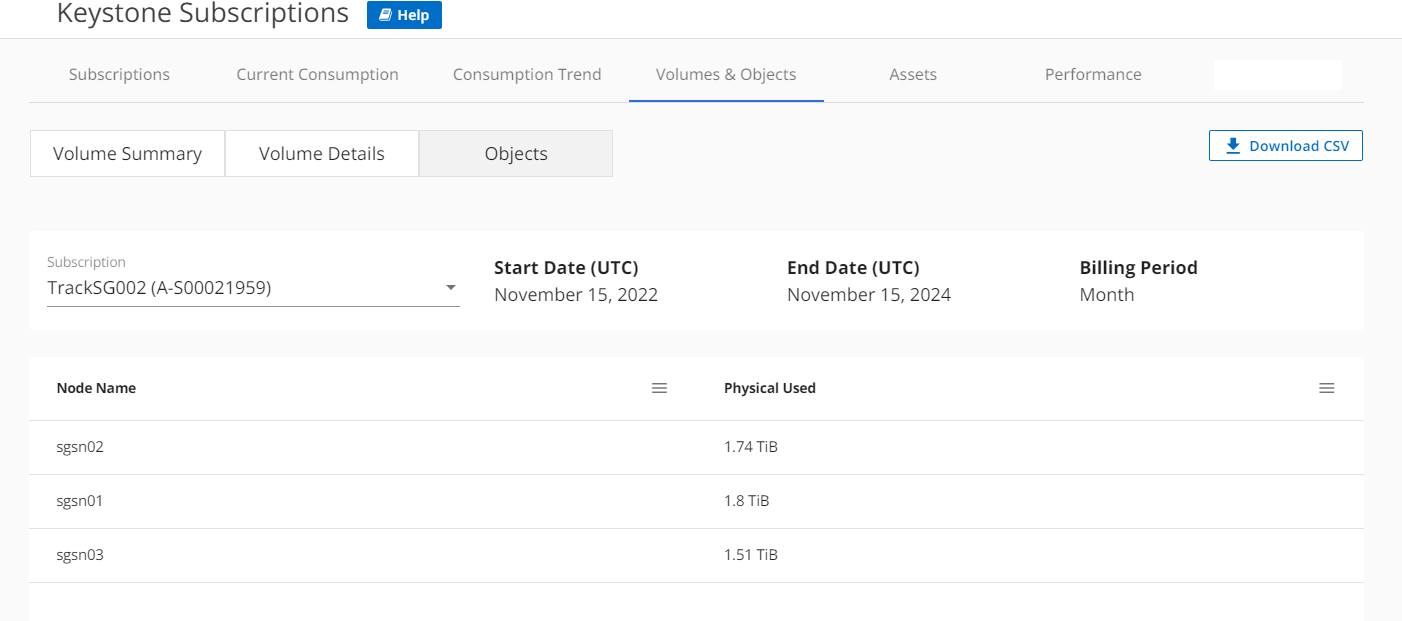Screen dimensions: 1402x621
Task: Open the Current Consumption tab
Action: (x=317, y=74)
